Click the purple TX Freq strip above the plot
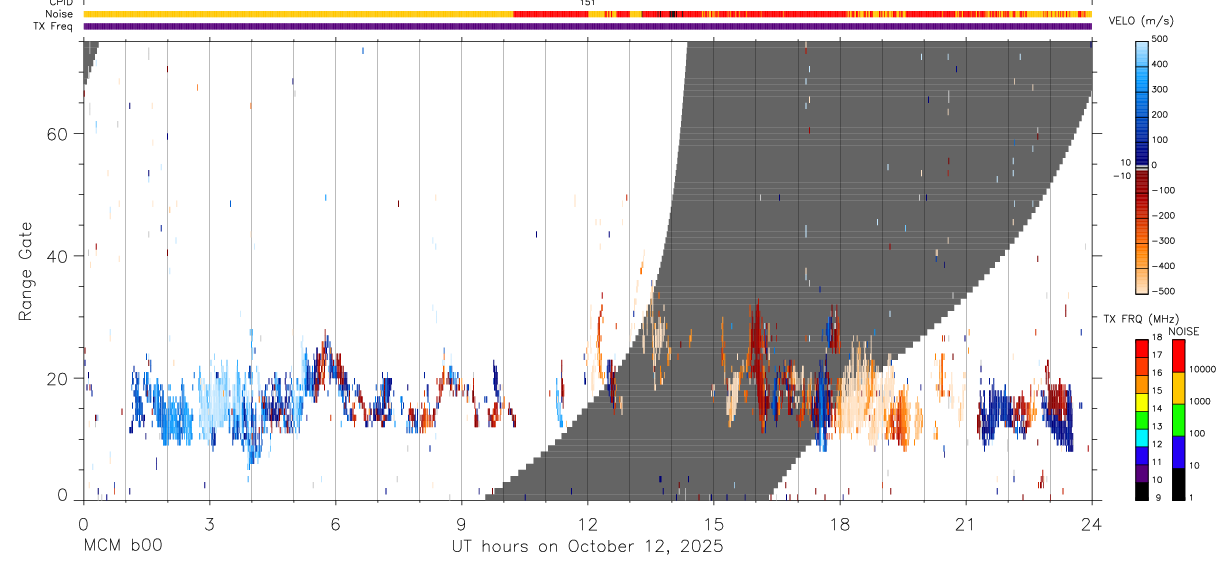Screen dimensions: 1228x567 (x=588, y=26)
